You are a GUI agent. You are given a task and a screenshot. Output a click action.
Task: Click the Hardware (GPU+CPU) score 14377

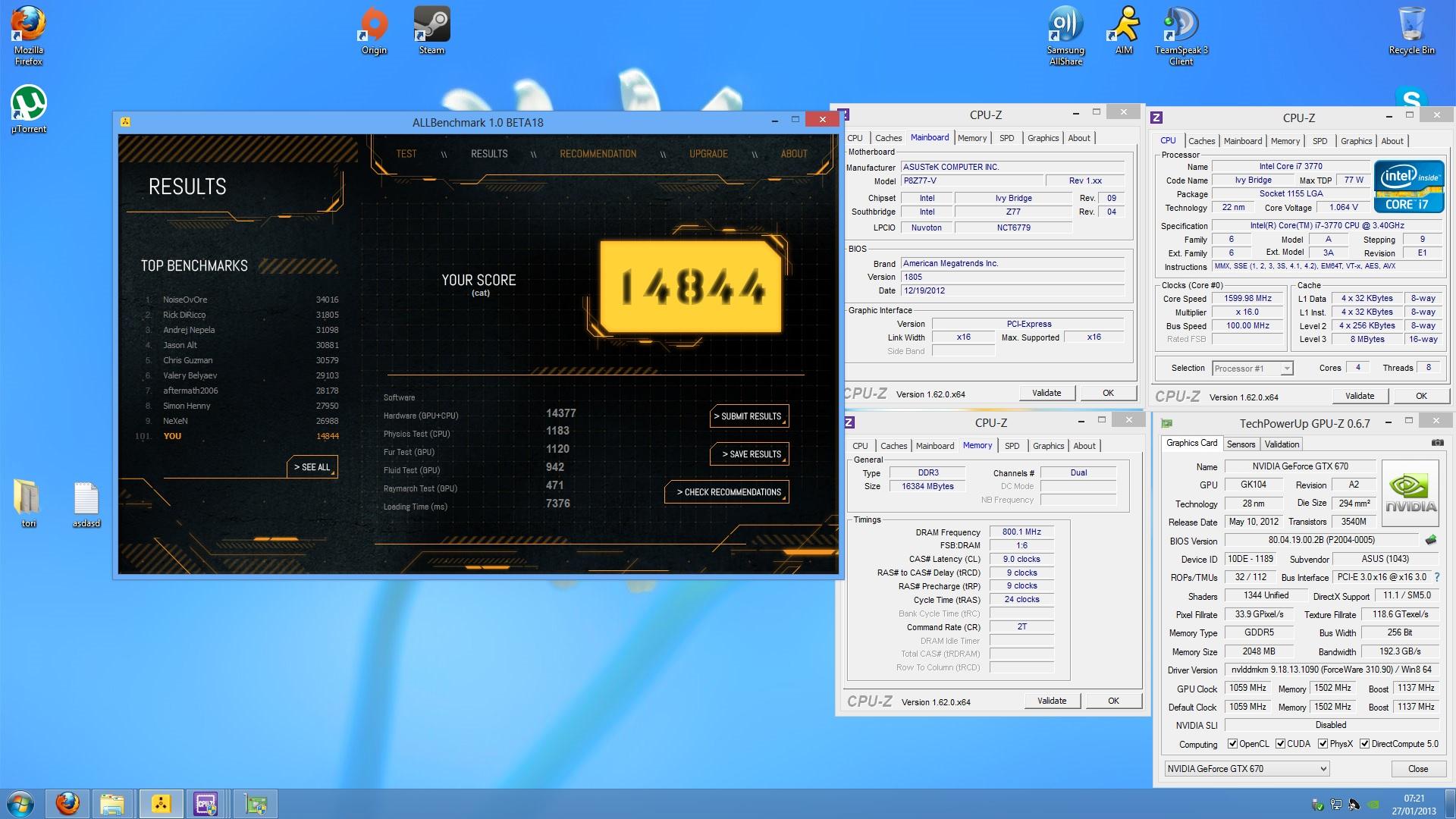[x=561, y=413]
